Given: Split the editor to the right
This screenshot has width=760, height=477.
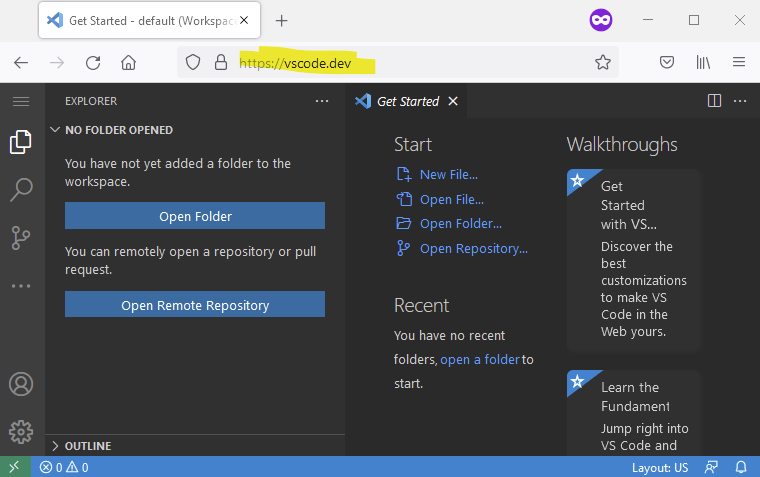Looking at the screenshot, I should [714, 101].
